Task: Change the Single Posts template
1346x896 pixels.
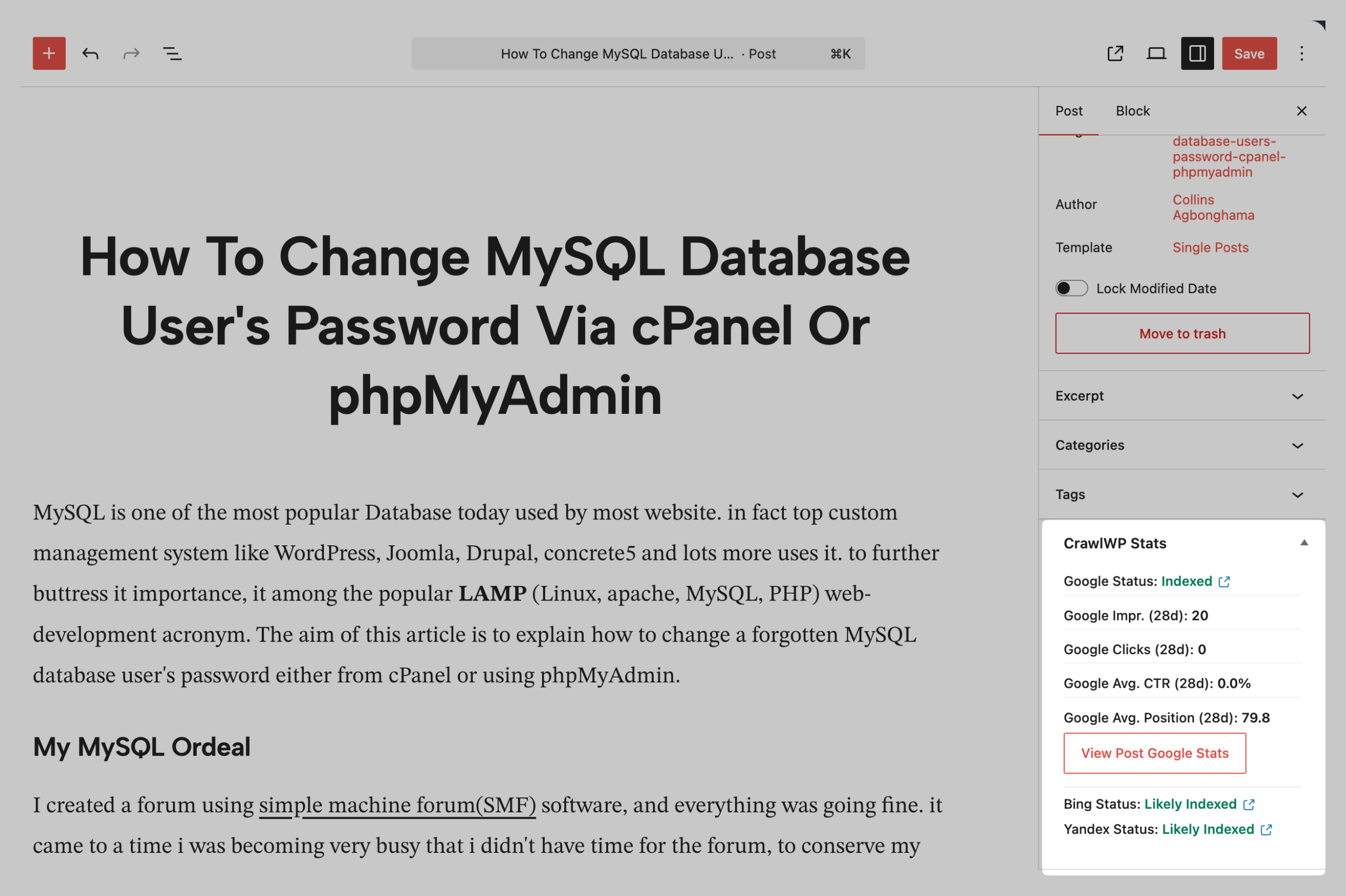Action: pos(1210,248)
